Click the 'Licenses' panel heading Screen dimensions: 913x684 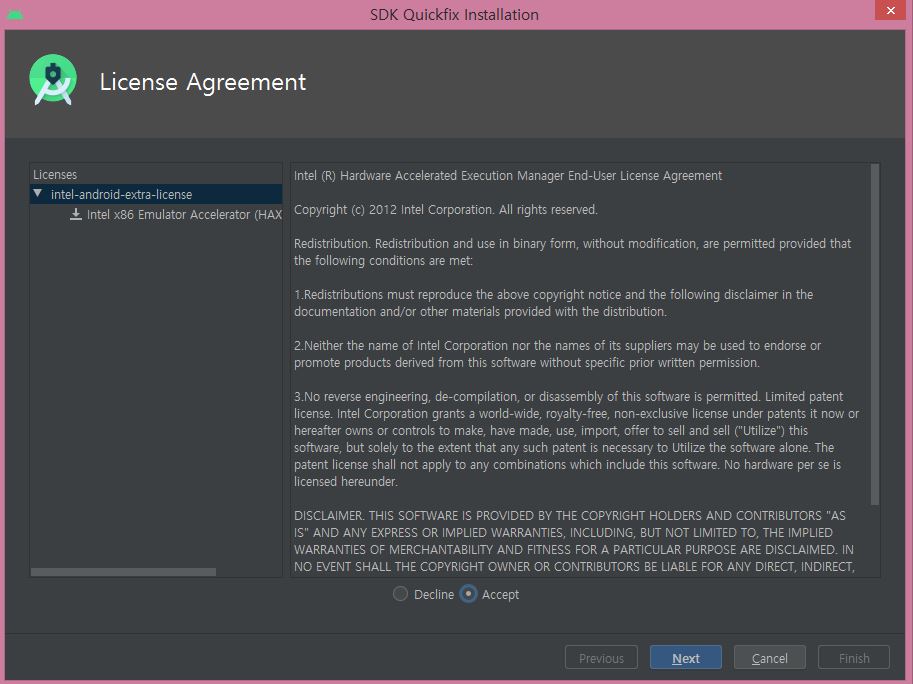coord(55,175)
